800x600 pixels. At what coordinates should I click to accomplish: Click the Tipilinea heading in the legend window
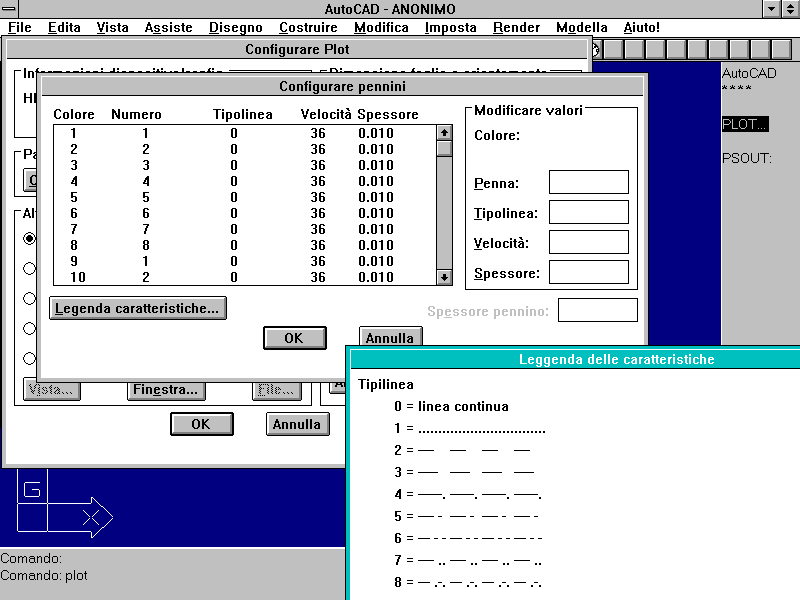point(386,384)
